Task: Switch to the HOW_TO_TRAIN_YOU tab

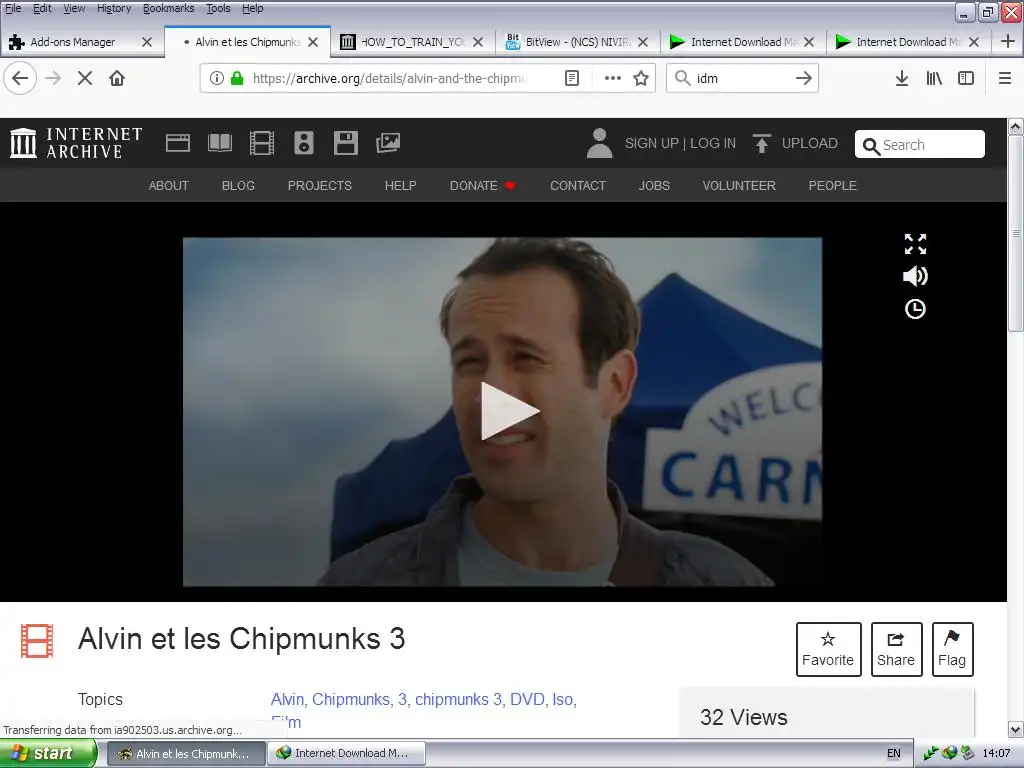Action: [x=411, y=42]
